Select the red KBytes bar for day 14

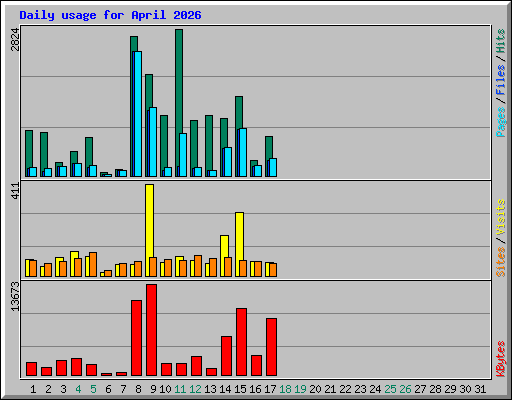tap(226, 356)
